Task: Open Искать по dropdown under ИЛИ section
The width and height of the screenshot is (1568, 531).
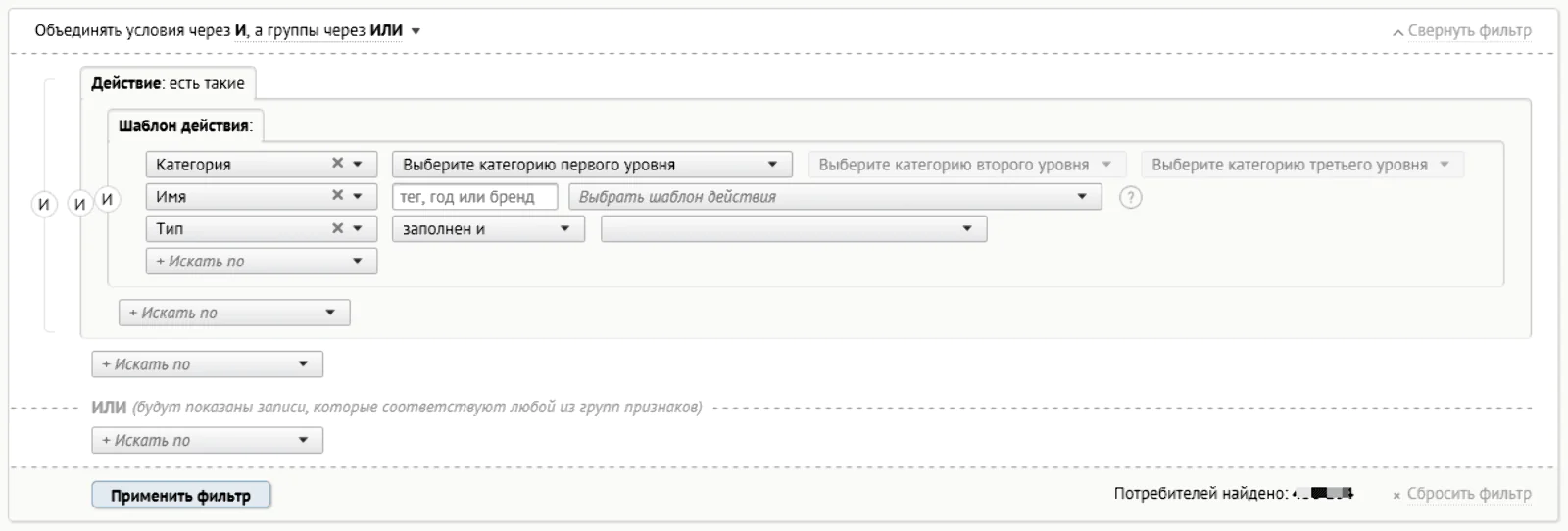Action: tap(207, 440)
